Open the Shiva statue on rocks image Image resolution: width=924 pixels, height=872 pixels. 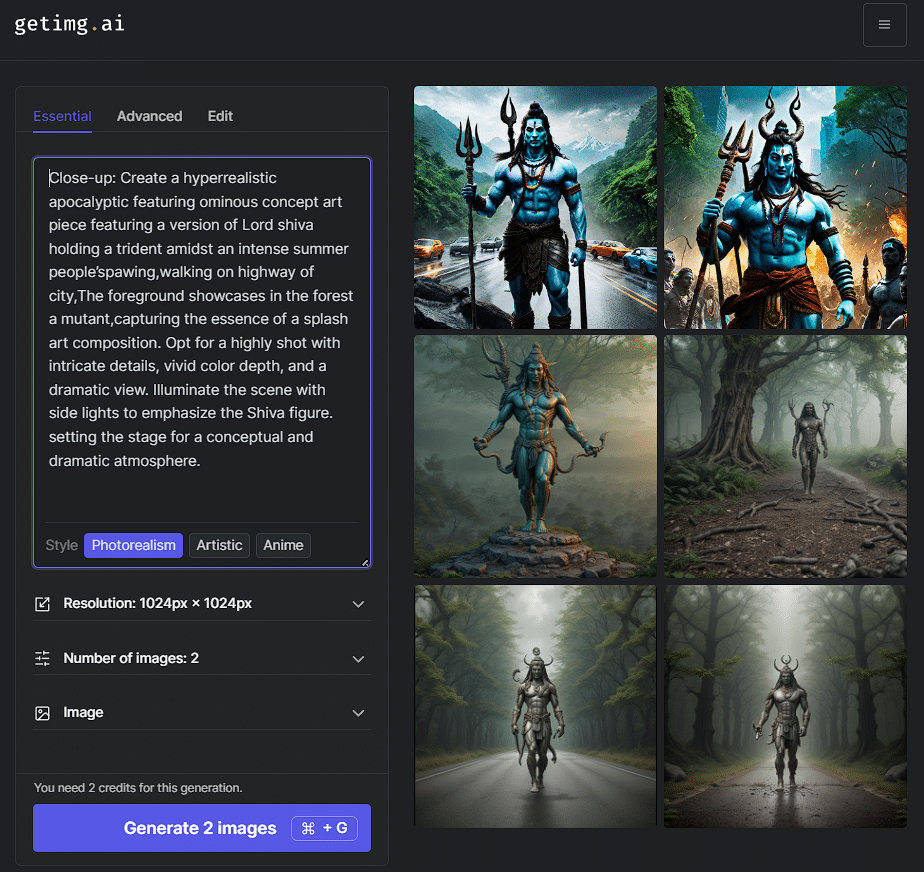[x=535, y=457]
